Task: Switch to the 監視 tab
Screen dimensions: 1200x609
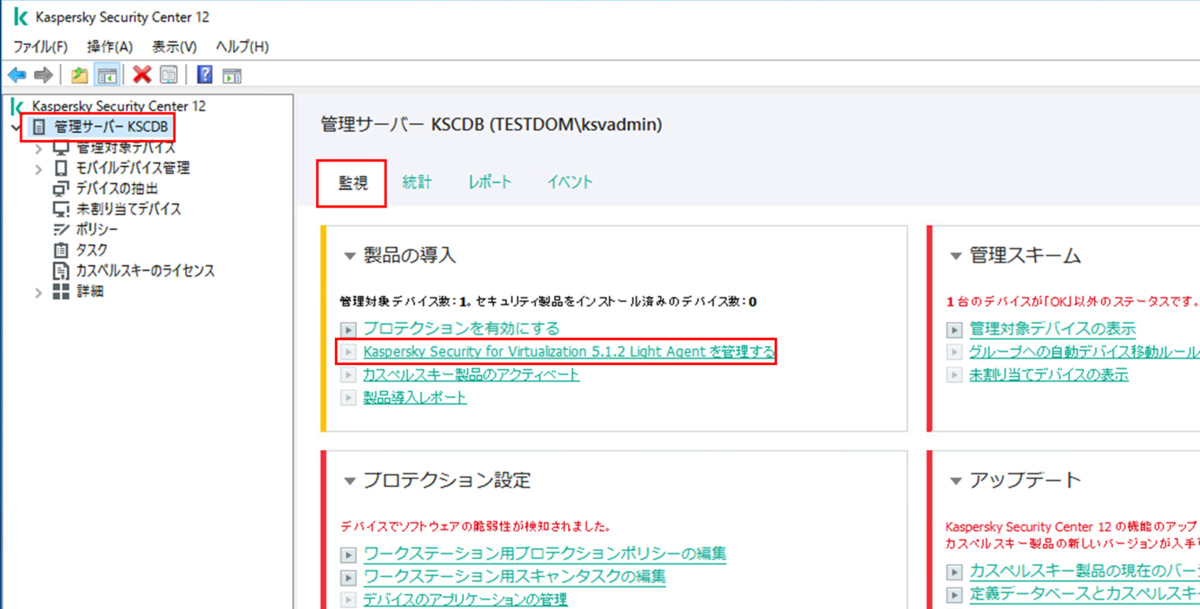Action: 352,182
